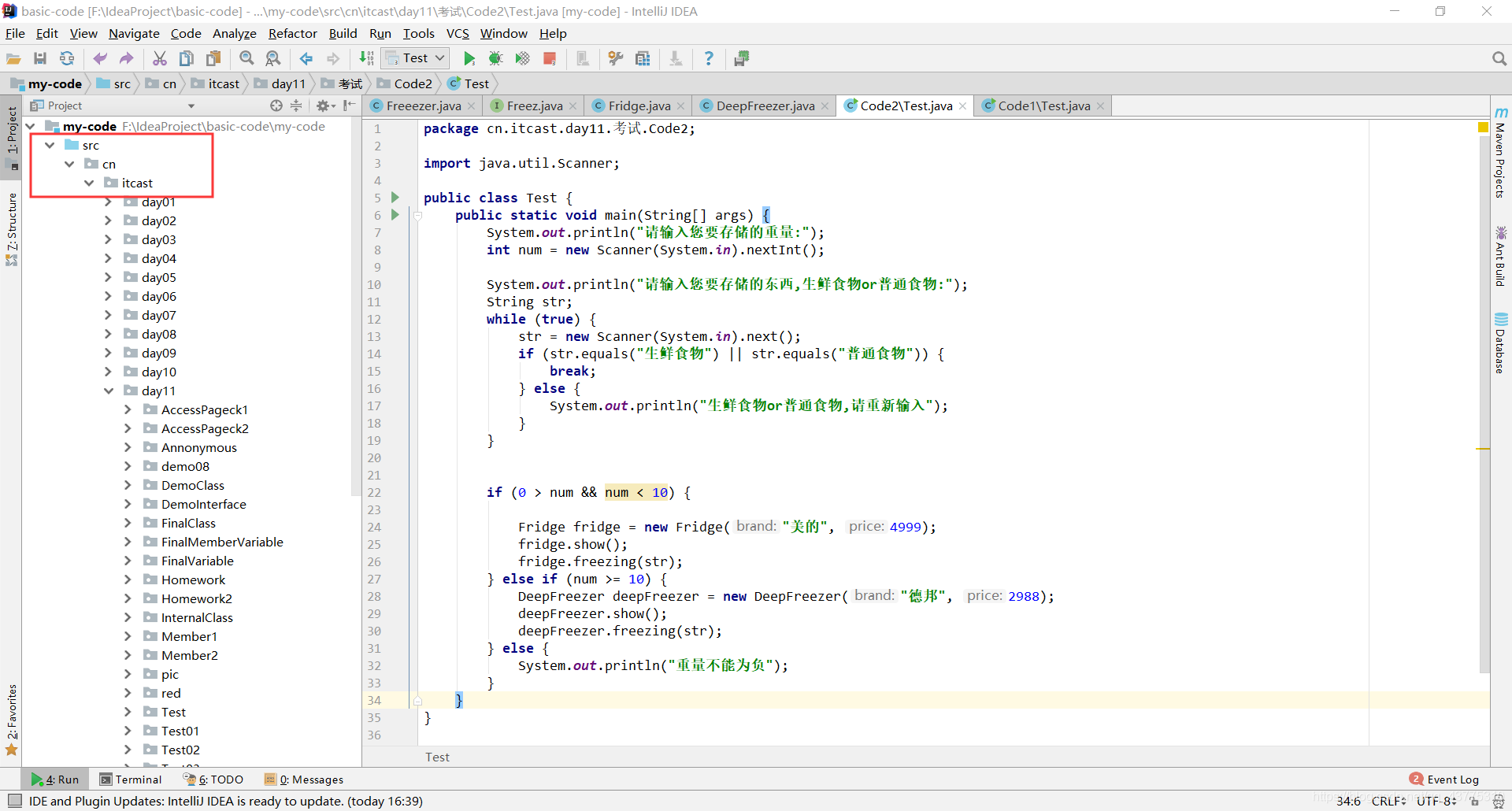Open Settings using the wrench icon
The width and height of the screenshot is (1512, 811).
[x=616, y=58]
